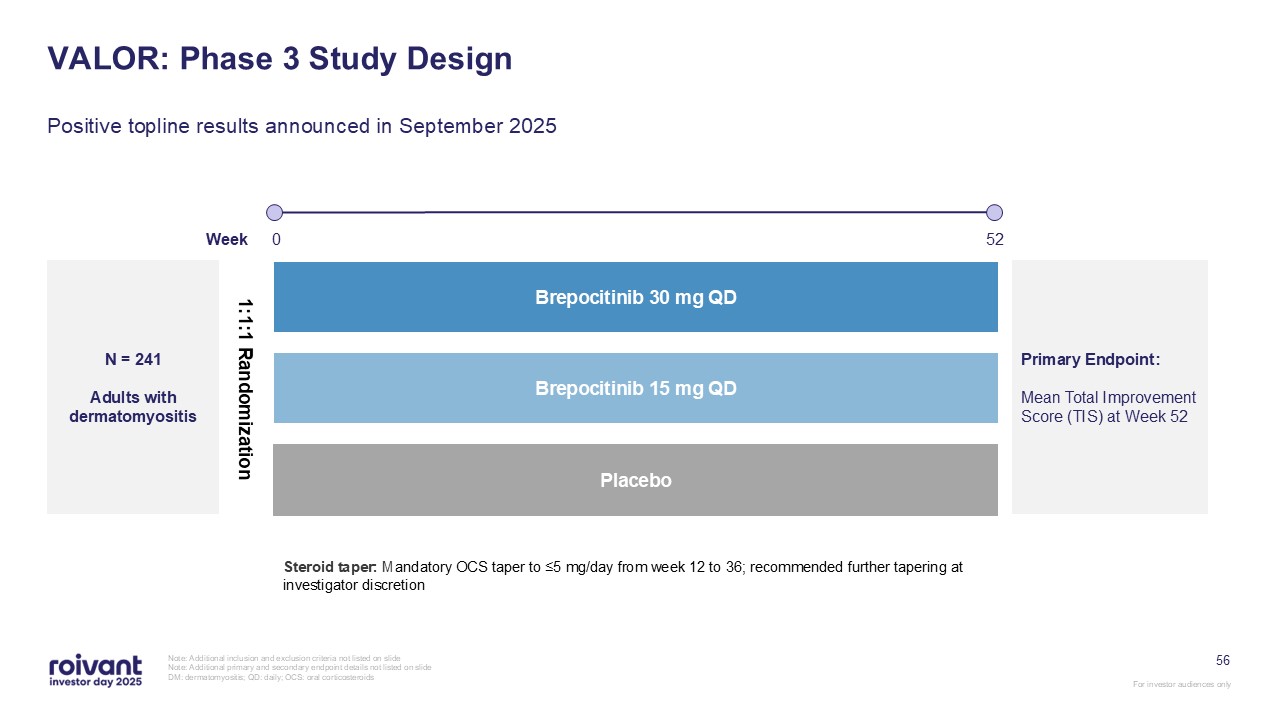The image size is (1280, 720).
Task: Select the vertical 1:1:1 Randomization label
Action: pyautogui.click(x=243, y=388)
